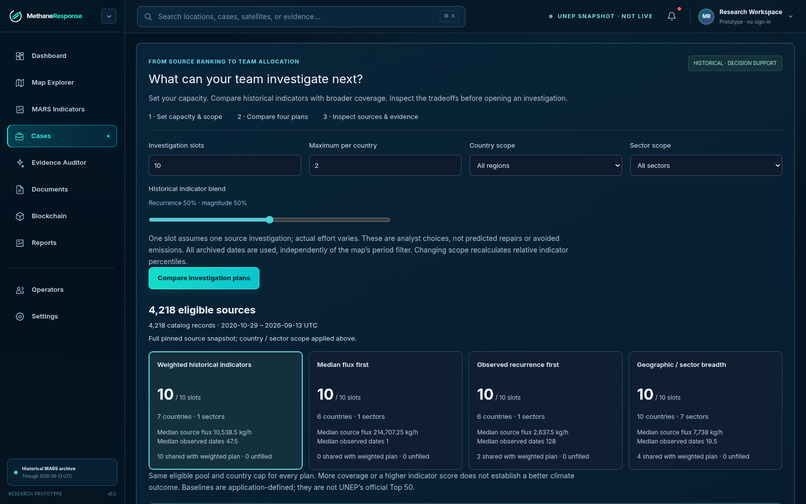Click the 4,218 catalog records date range text
Screen dimensions: 806x504
(233, 326)
